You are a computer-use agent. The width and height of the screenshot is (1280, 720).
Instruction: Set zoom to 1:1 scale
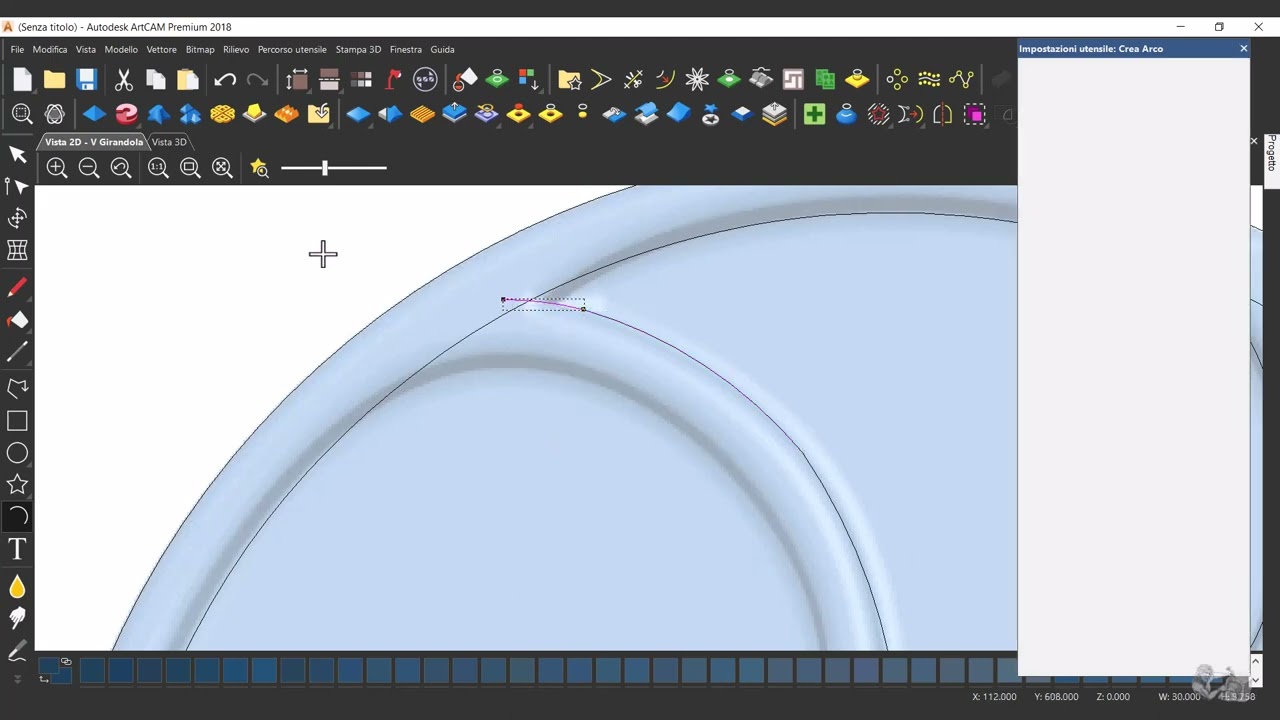[x=158, y=168]
